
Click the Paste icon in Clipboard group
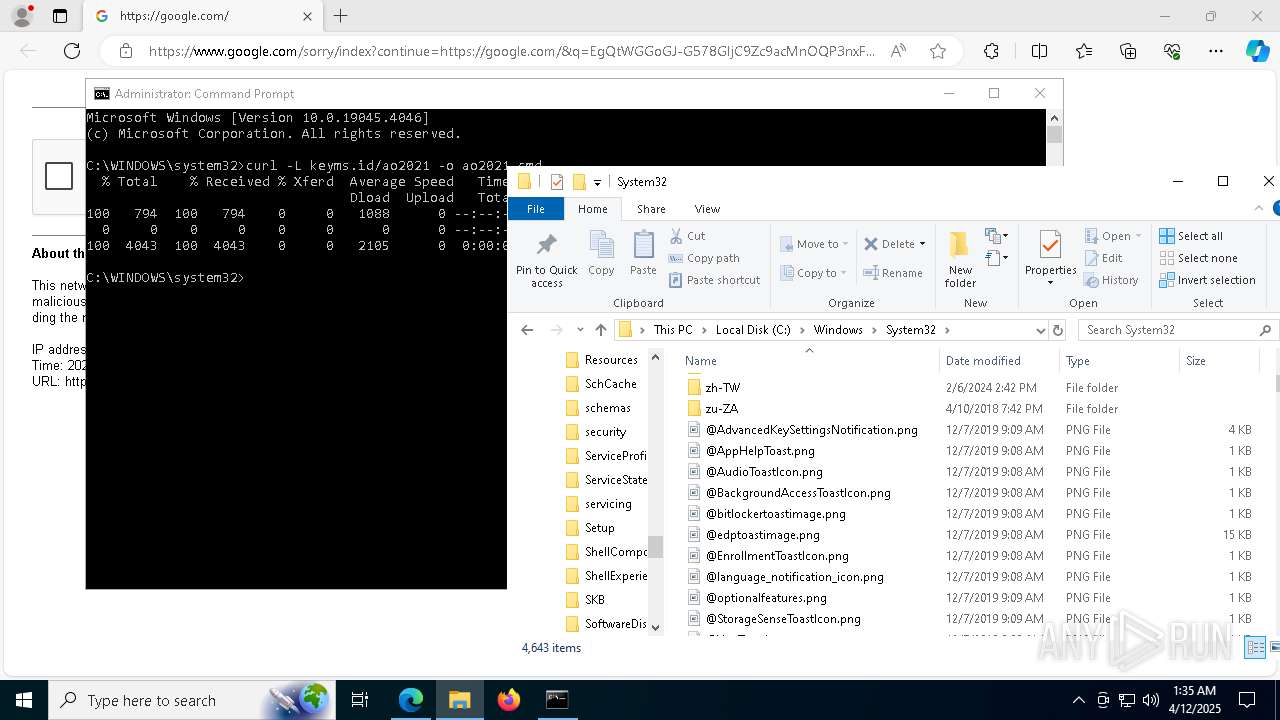coord(643,253)
